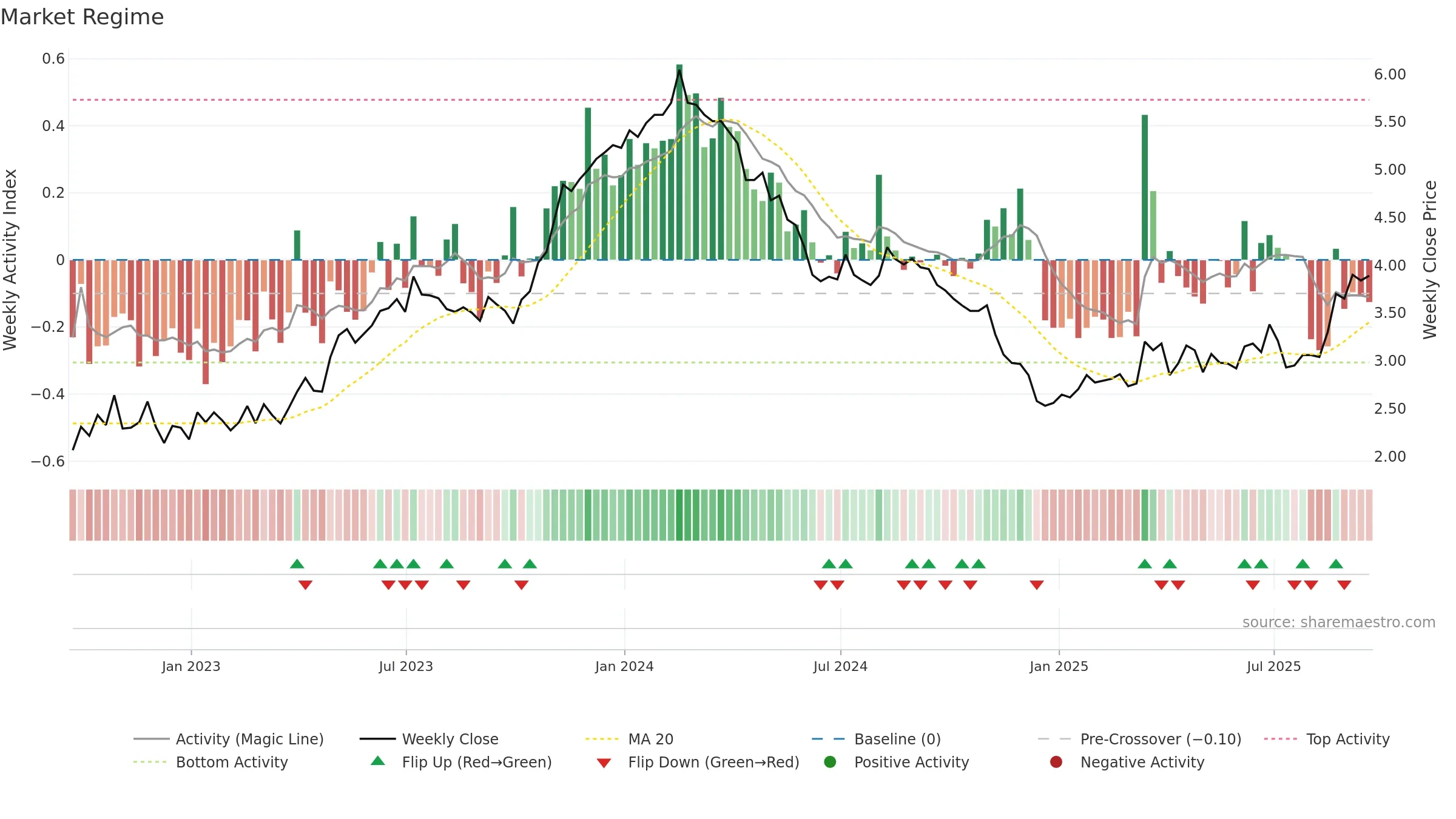Click the tallest green bar near Feb 2024

click(679, 162)
